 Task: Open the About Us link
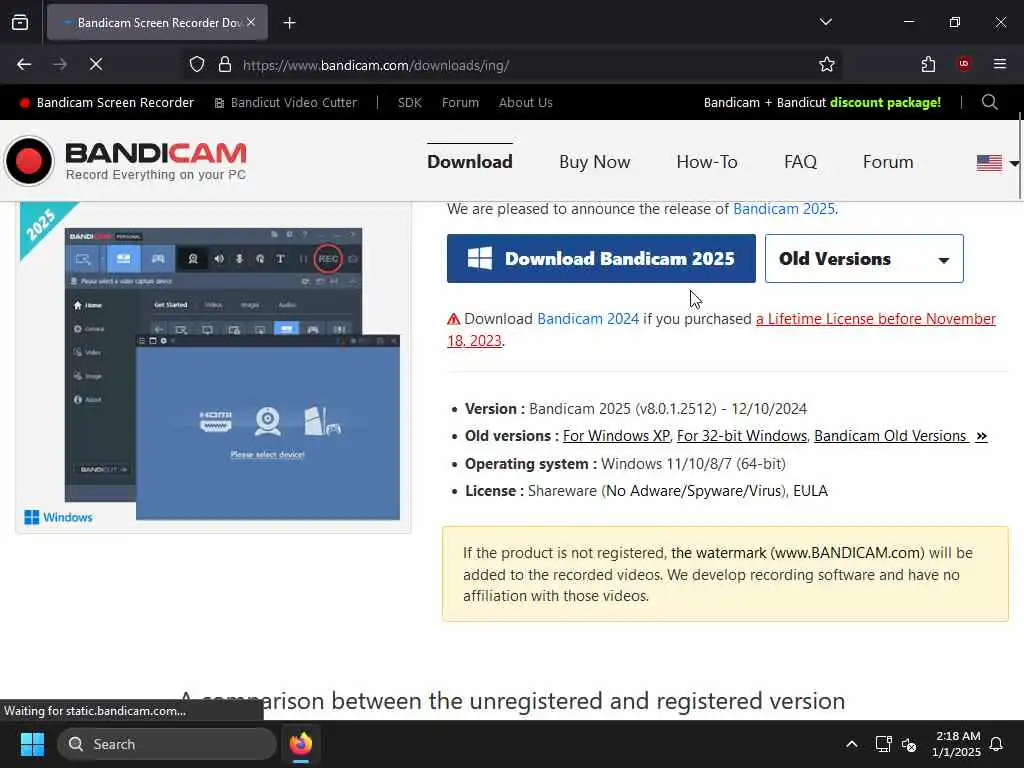[x=526, y=103]
